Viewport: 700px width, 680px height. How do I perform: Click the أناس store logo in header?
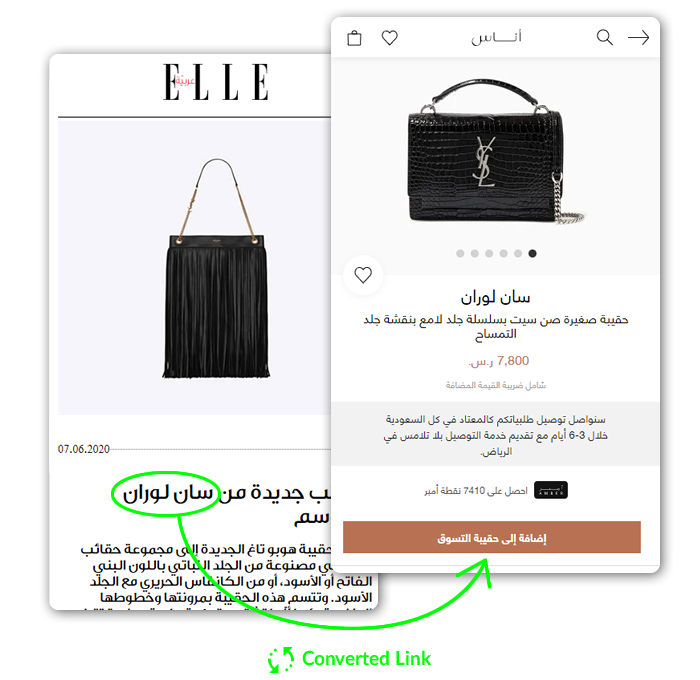[x=496, y=38]
